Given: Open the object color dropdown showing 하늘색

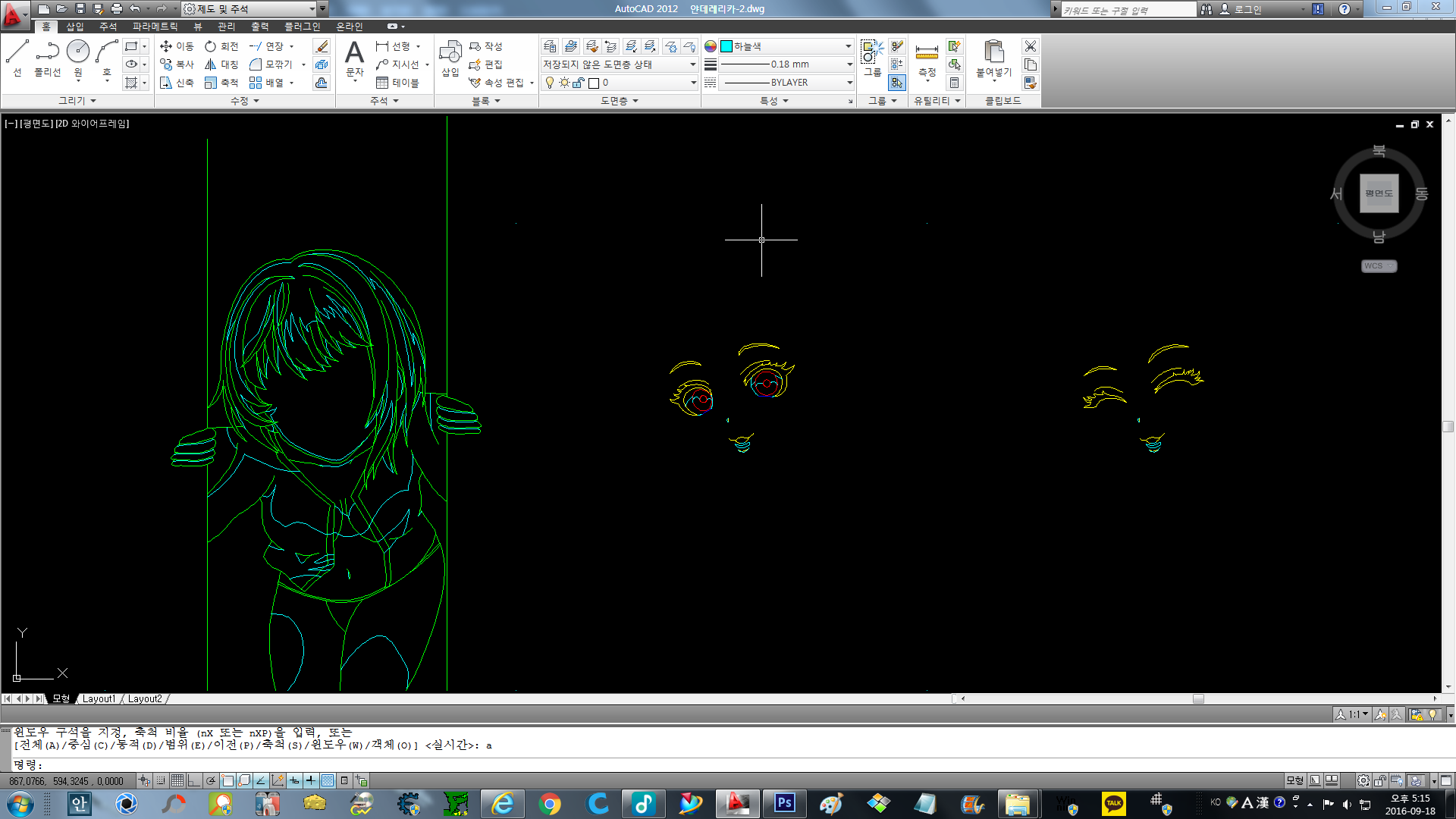Looking at the screenshot, I should 786,46.
